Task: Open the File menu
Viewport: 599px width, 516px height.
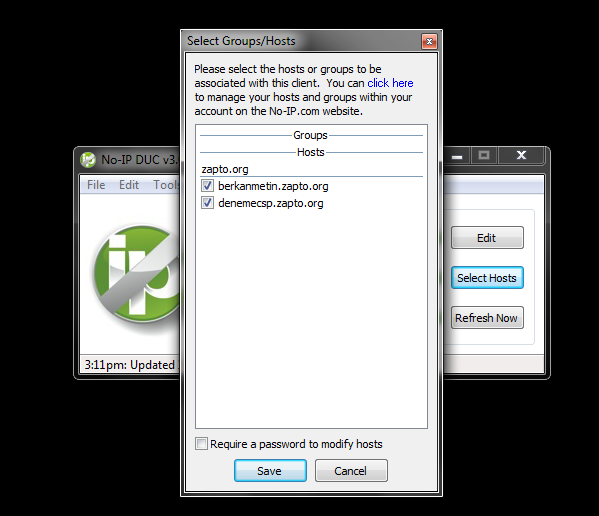Action: 96,185
